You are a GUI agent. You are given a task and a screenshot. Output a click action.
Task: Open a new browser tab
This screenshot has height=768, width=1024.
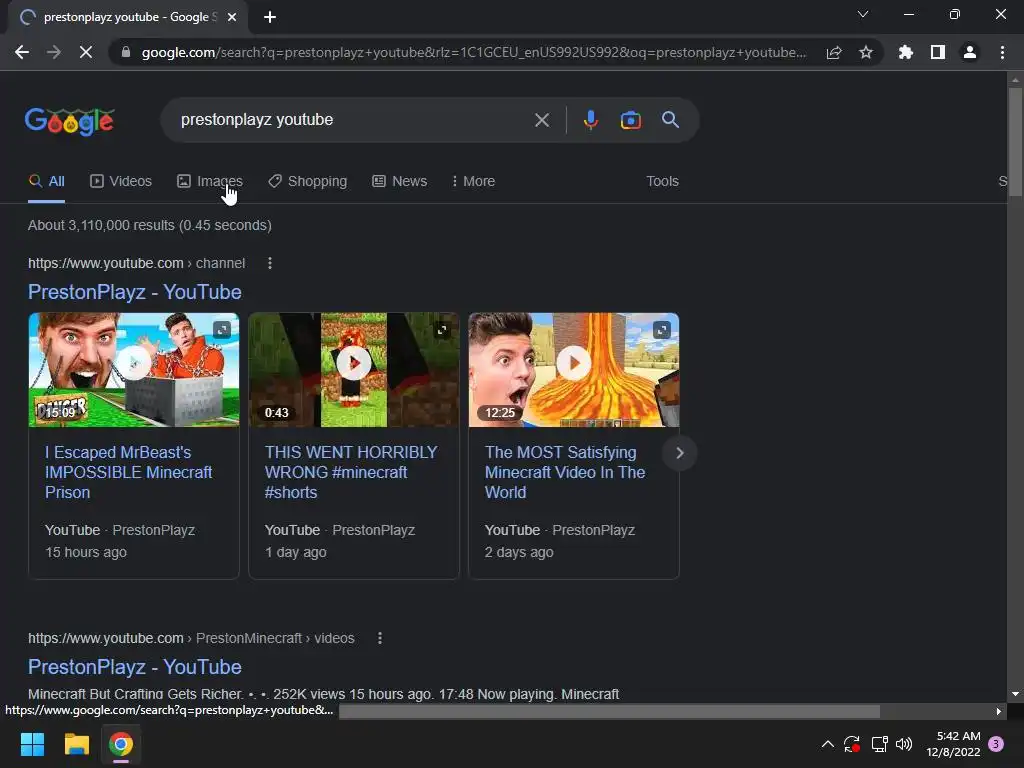tap(270, 17)
